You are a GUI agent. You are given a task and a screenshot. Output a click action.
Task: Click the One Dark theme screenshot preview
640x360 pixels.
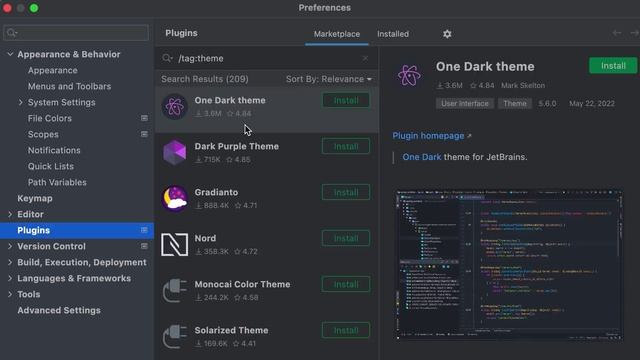pyautogui.click(x=509, y=265)
